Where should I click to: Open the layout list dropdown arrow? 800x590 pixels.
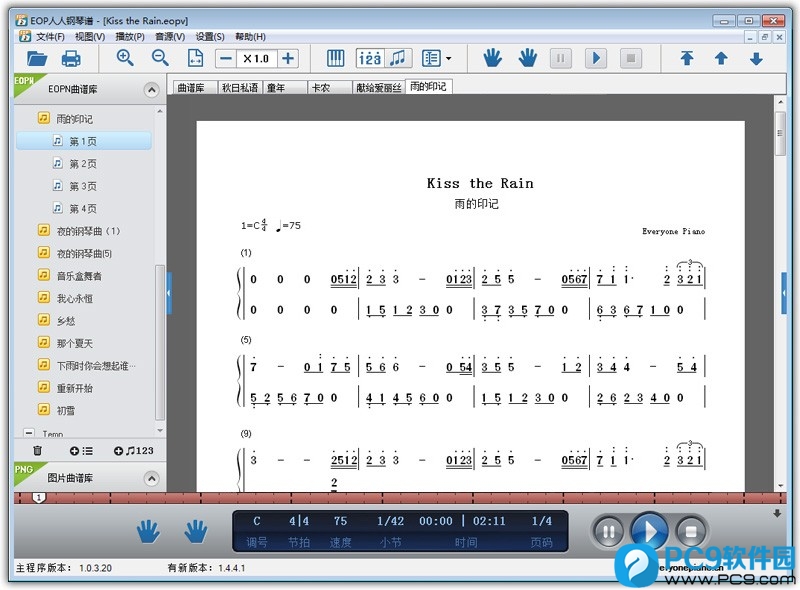[x=448, y=59]
